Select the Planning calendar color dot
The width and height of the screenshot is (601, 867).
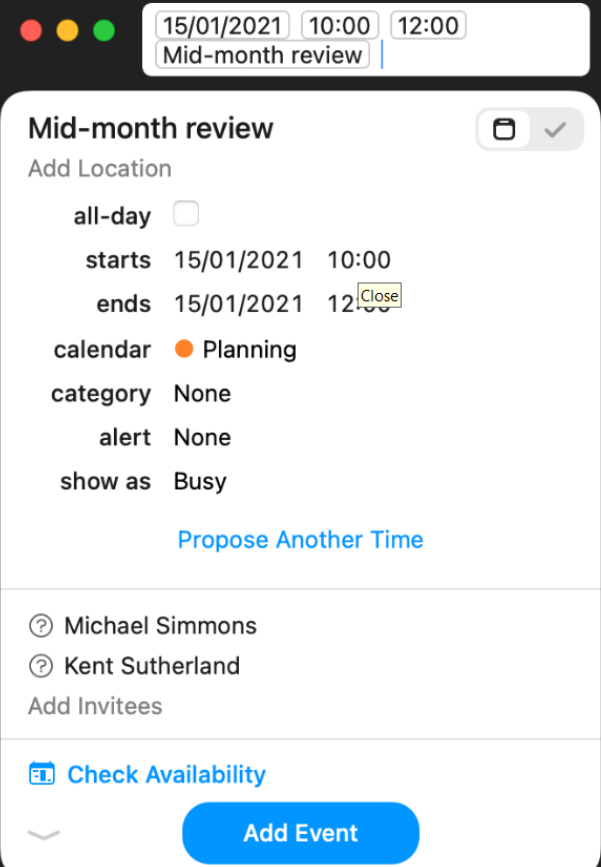tap(184, 349)
